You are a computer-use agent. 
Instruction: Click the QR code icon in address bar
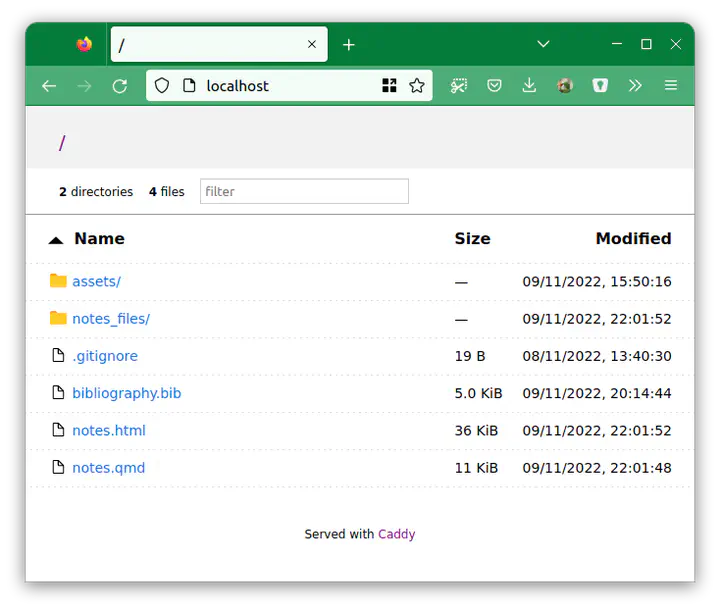390,86
